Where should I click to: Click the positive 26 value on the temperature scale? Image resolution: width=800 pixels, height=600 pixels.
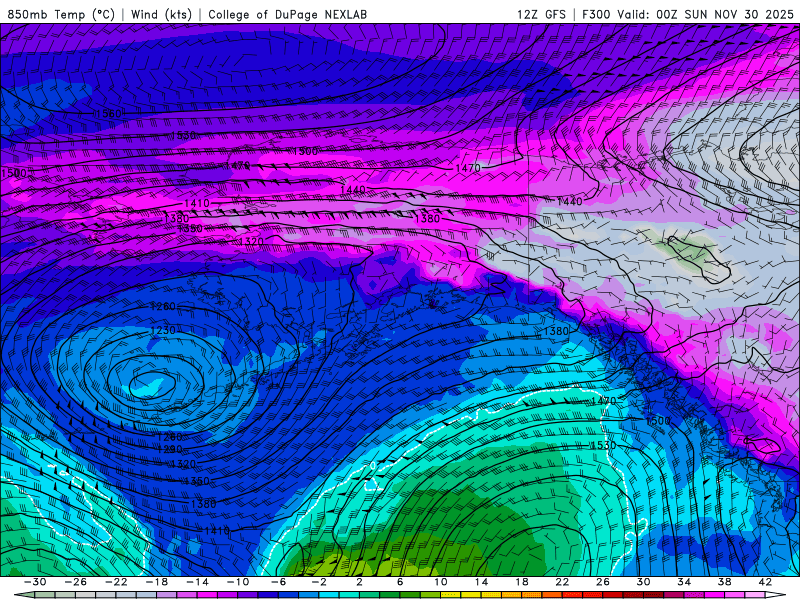point(603,582)
